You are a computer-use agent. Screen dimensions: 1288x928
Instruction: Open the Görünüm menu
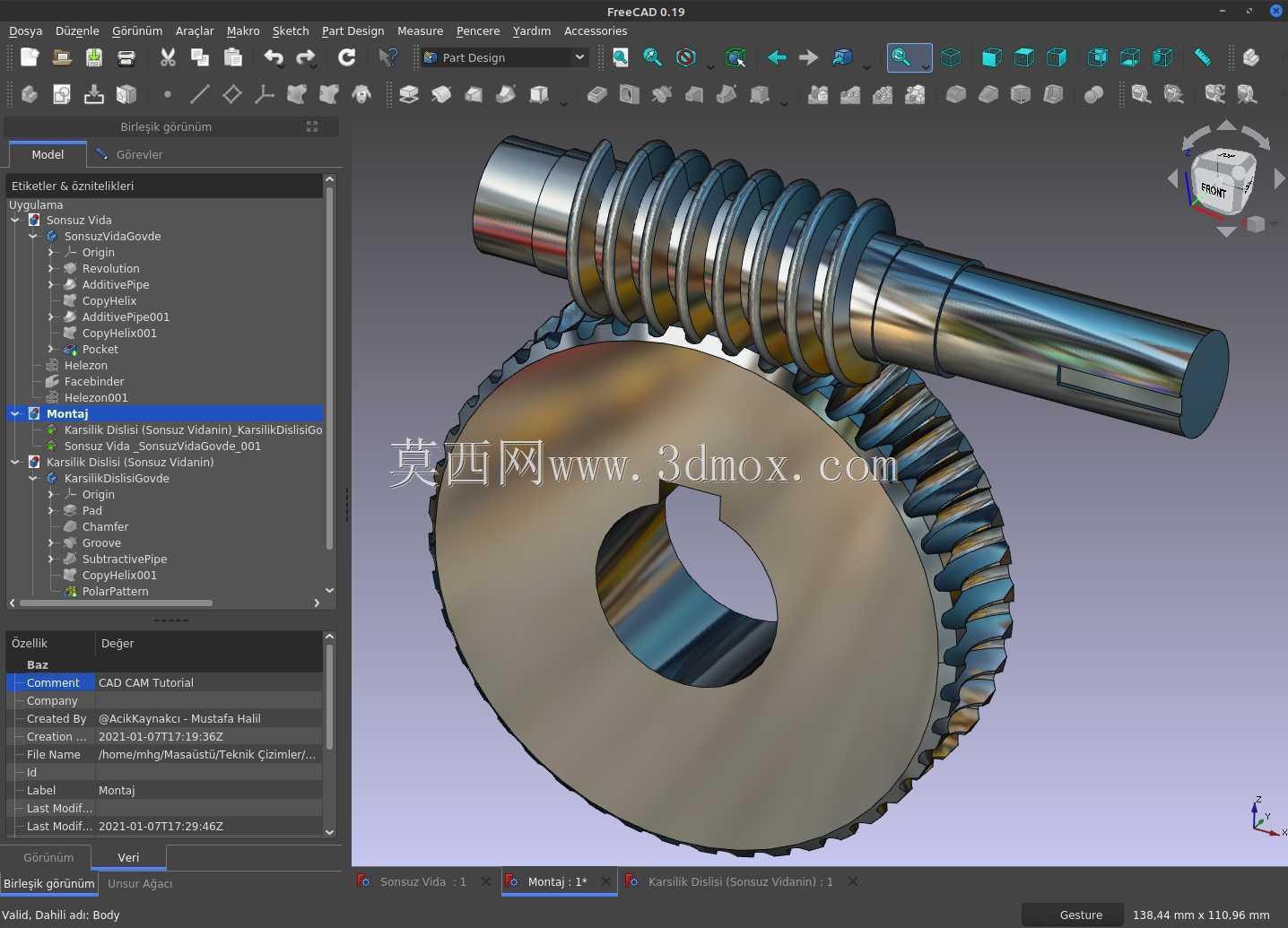tap(137, 30)
